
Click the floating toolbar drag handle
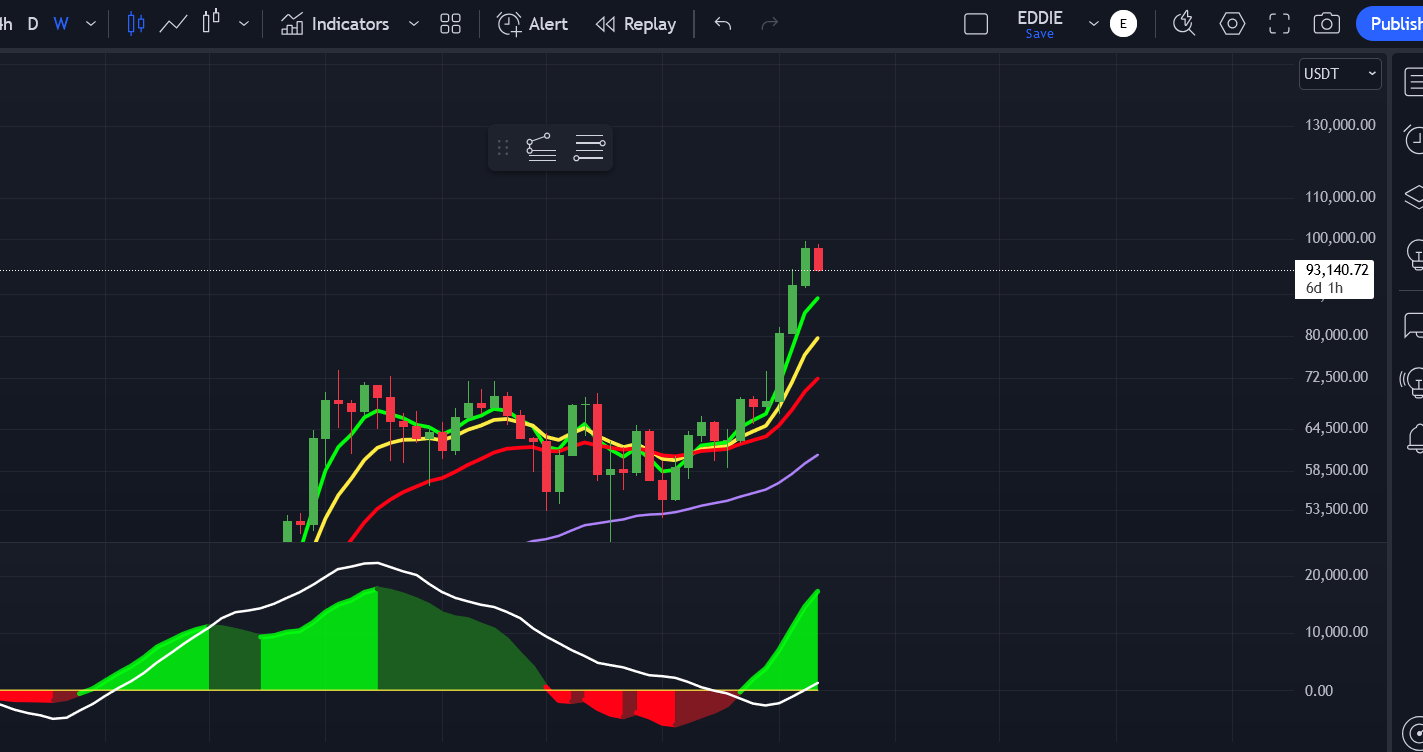point(503,148)
